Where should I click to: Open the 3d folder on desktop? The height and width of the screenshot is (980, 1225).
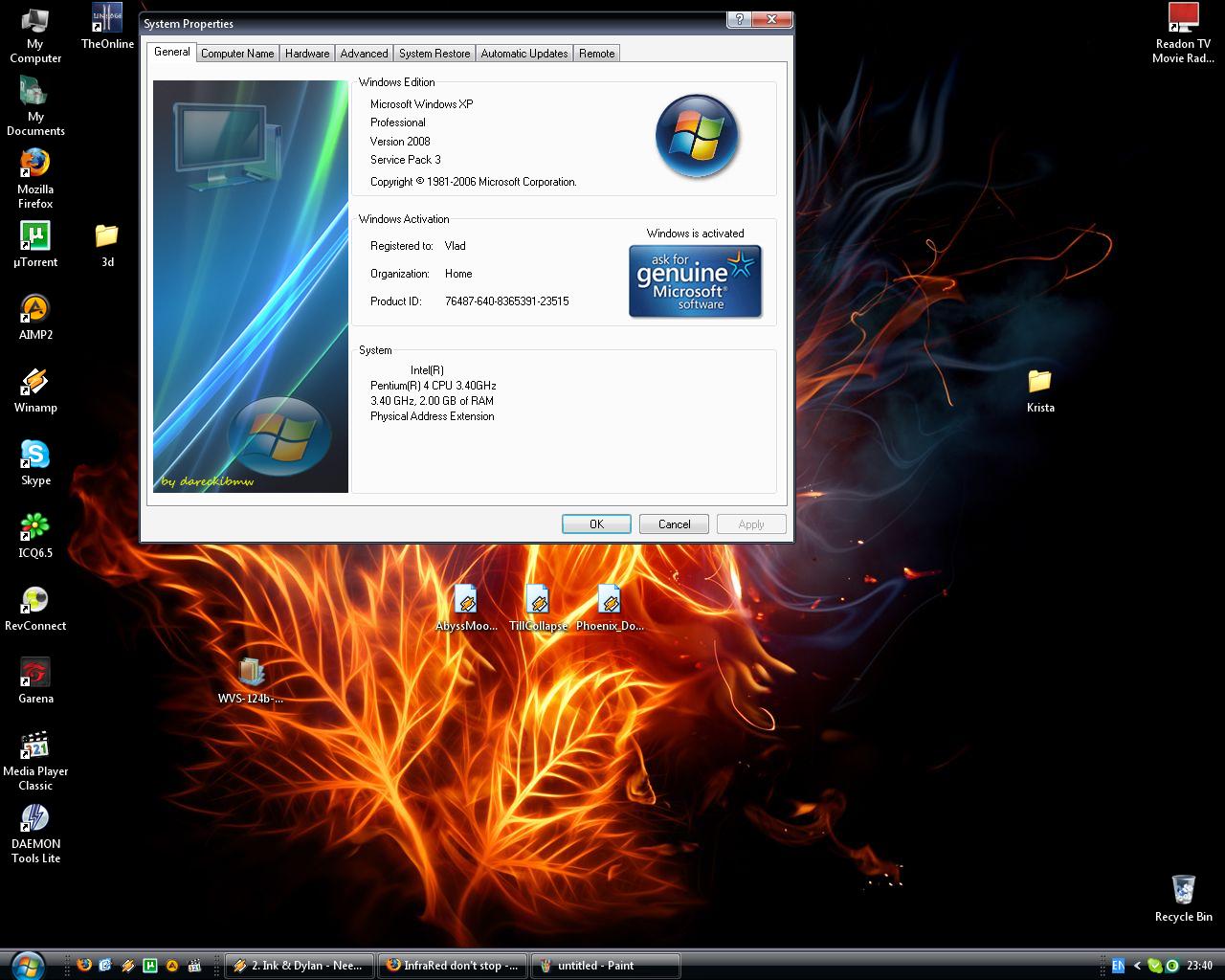(x=107, y=245)
